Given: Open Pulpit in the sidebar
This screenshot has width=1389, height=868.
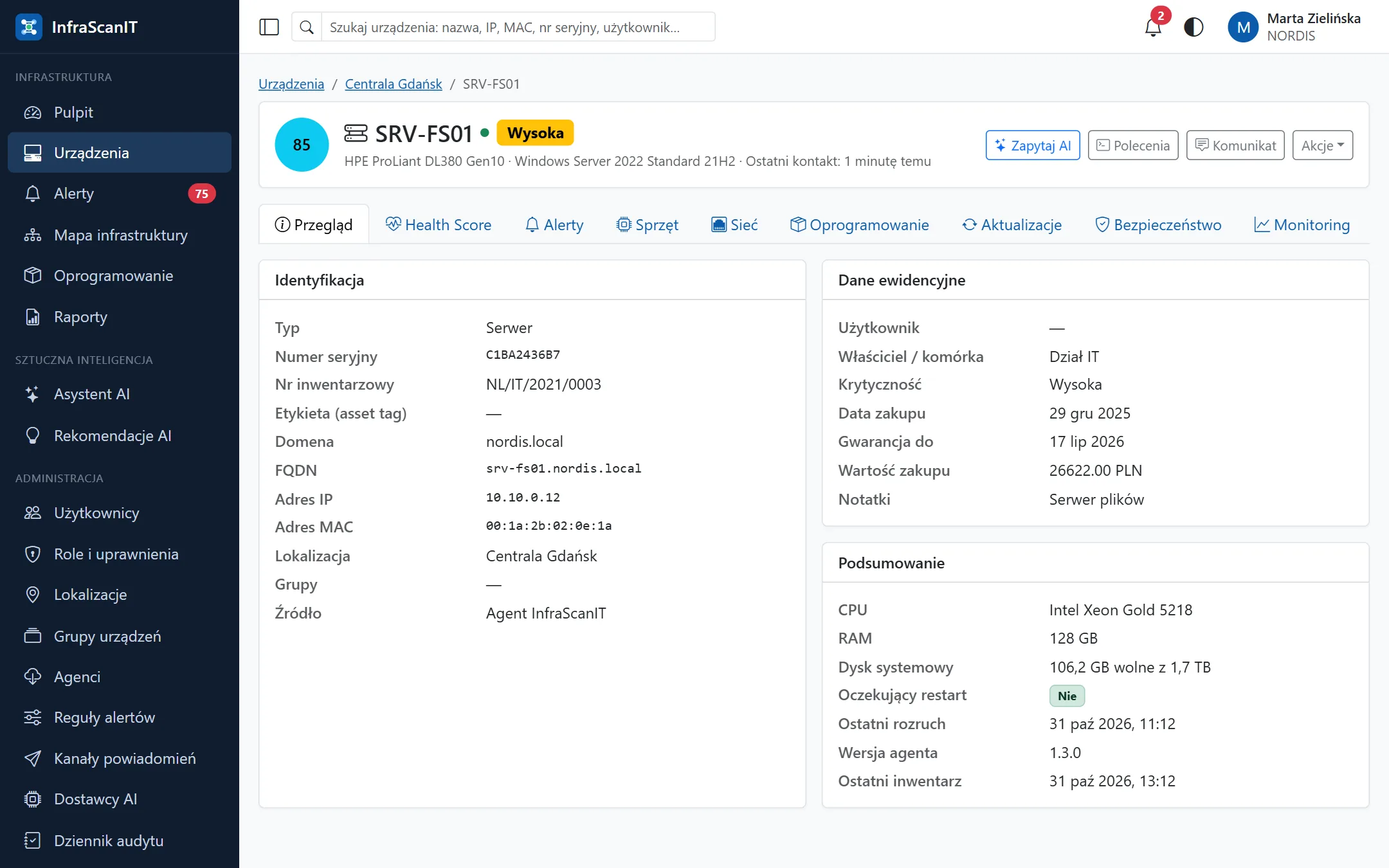Looking at the screenshot, I should tap(120, 113).
